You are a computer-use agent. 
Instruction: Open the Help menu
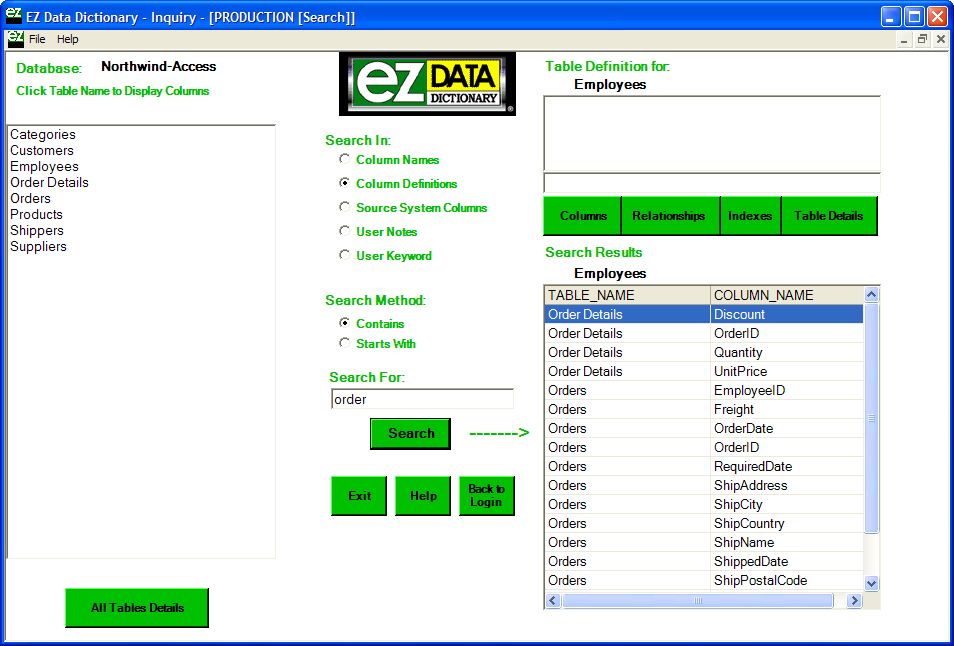67,39
